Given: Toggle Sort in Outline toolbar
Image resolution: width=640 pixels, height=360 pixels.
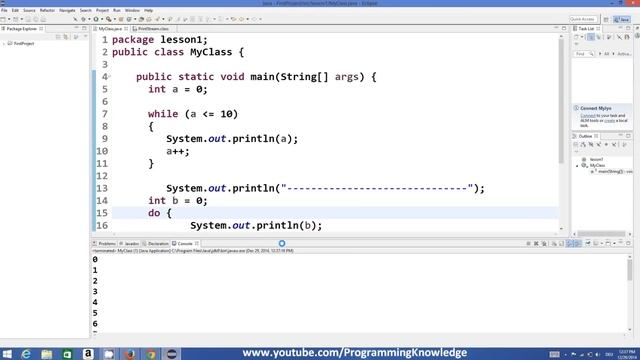Looking at the screenshot, I should pyautogui.click(x=583, y=144).
